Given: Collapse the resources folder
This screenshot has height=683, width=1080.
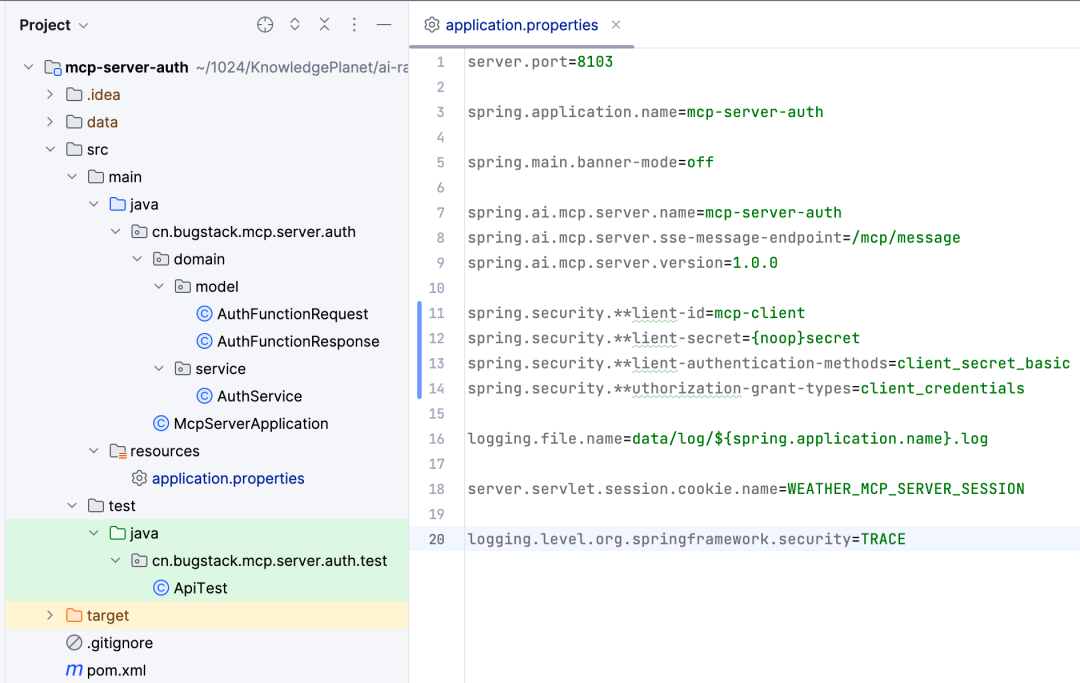Looking at the screenshot, I should pyautogui.click(x=94, y=451).
